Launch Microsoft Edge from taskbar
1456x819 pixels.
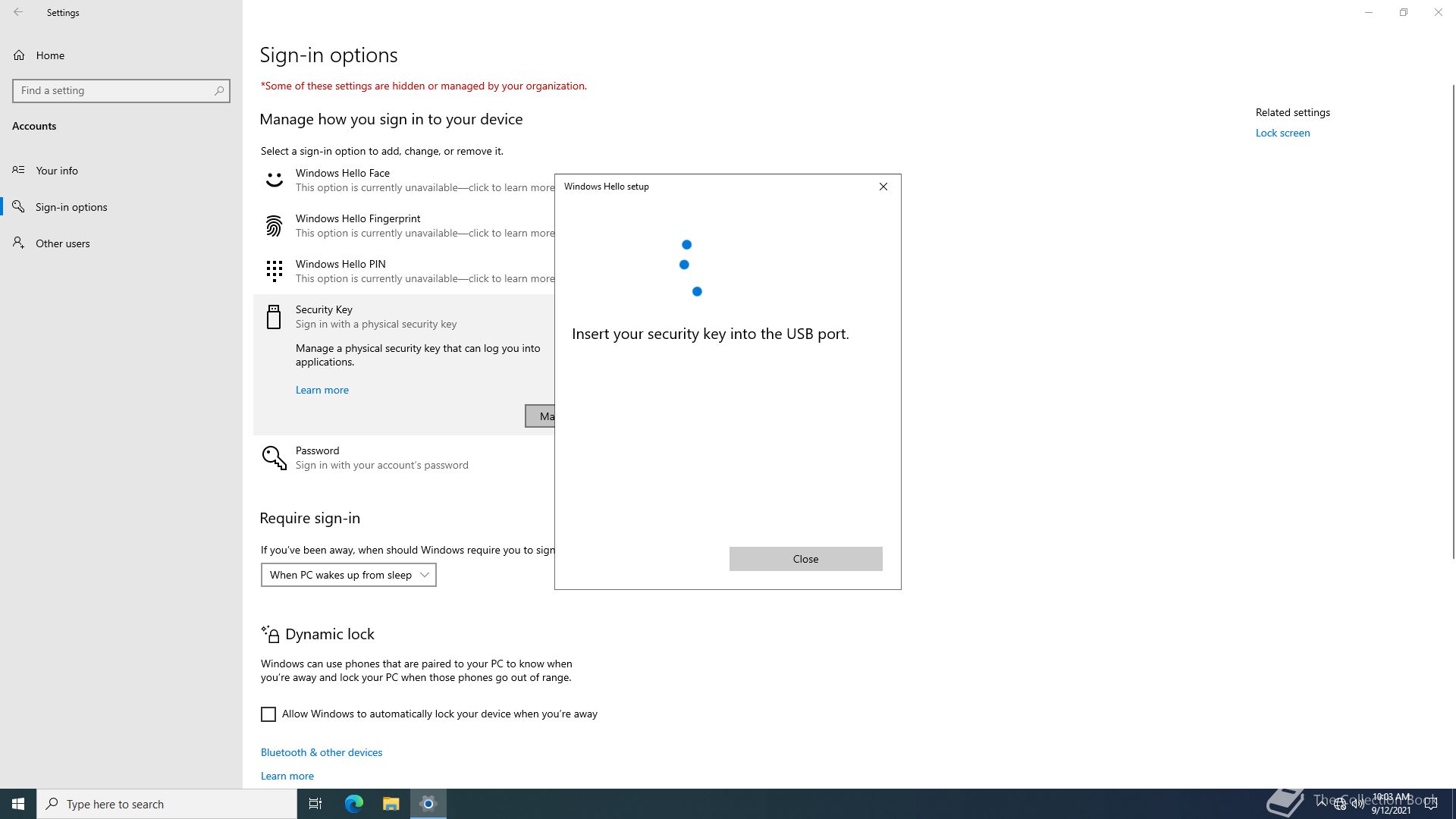(354, 804)
